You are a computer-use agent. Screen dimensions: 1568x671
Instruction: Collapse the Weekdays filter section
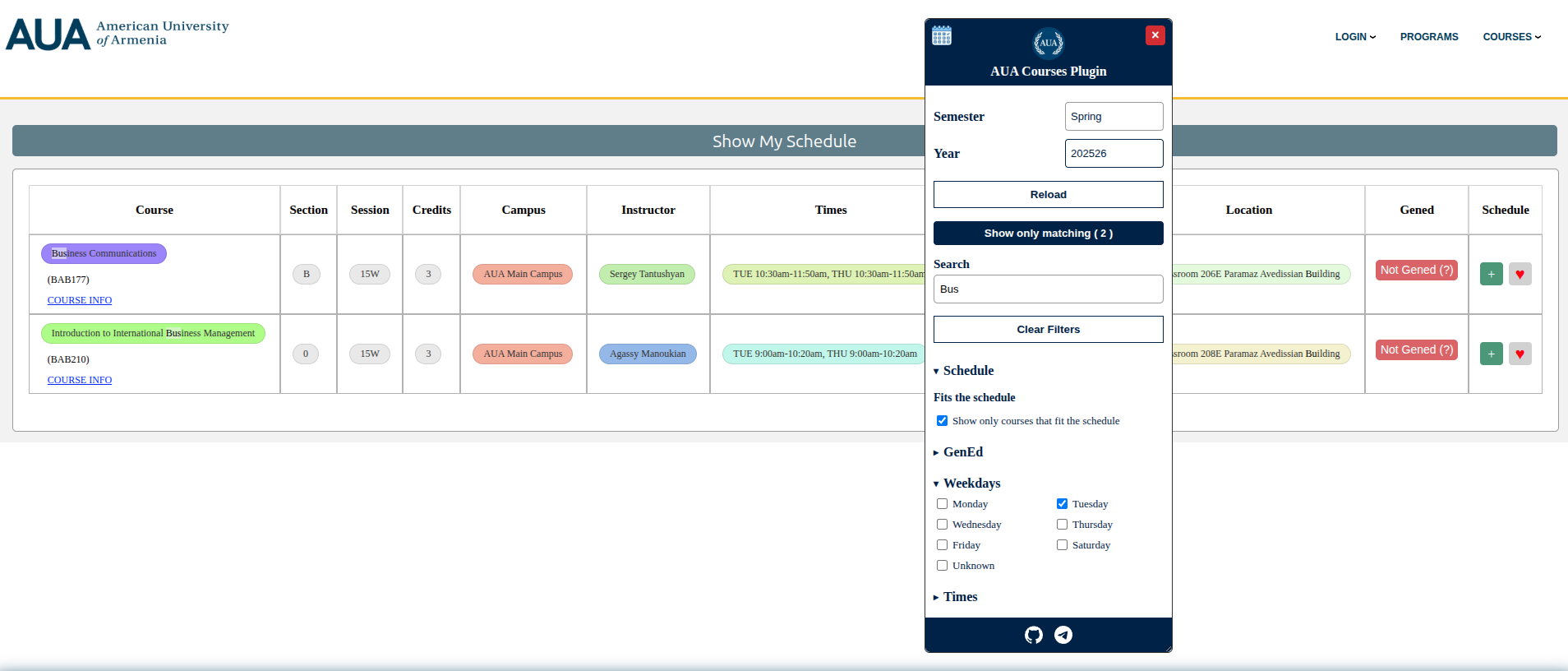(971, 484)
